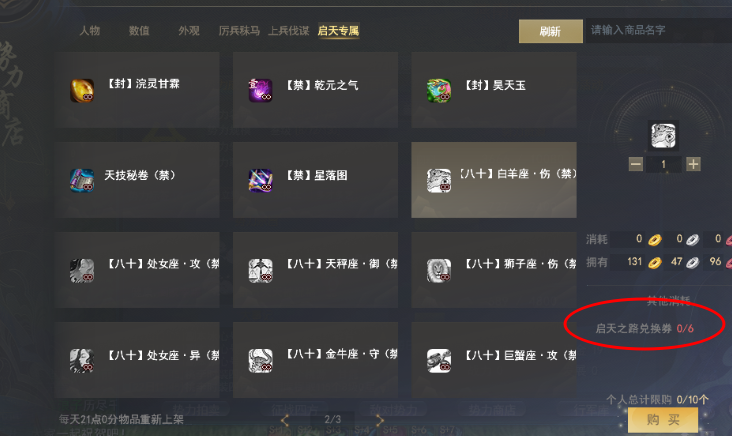Increase purchase quantity with plus button

[693, 164]
